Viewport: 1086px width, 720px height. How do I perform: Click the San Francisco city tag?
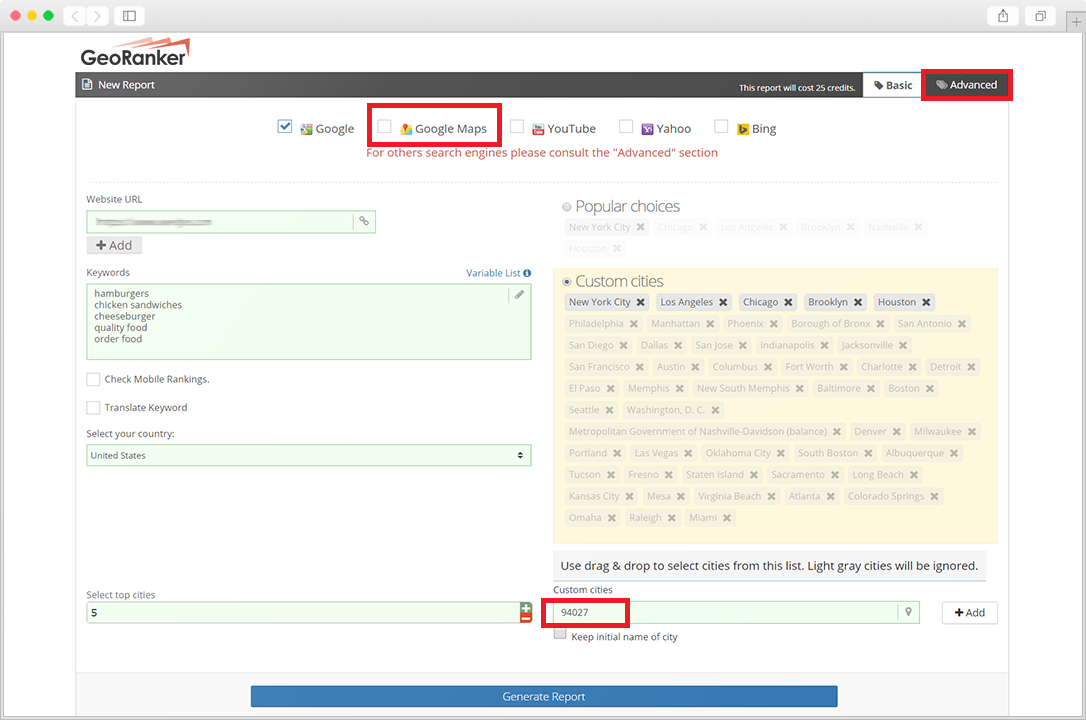pyautogui.click(x=606, y=367)
